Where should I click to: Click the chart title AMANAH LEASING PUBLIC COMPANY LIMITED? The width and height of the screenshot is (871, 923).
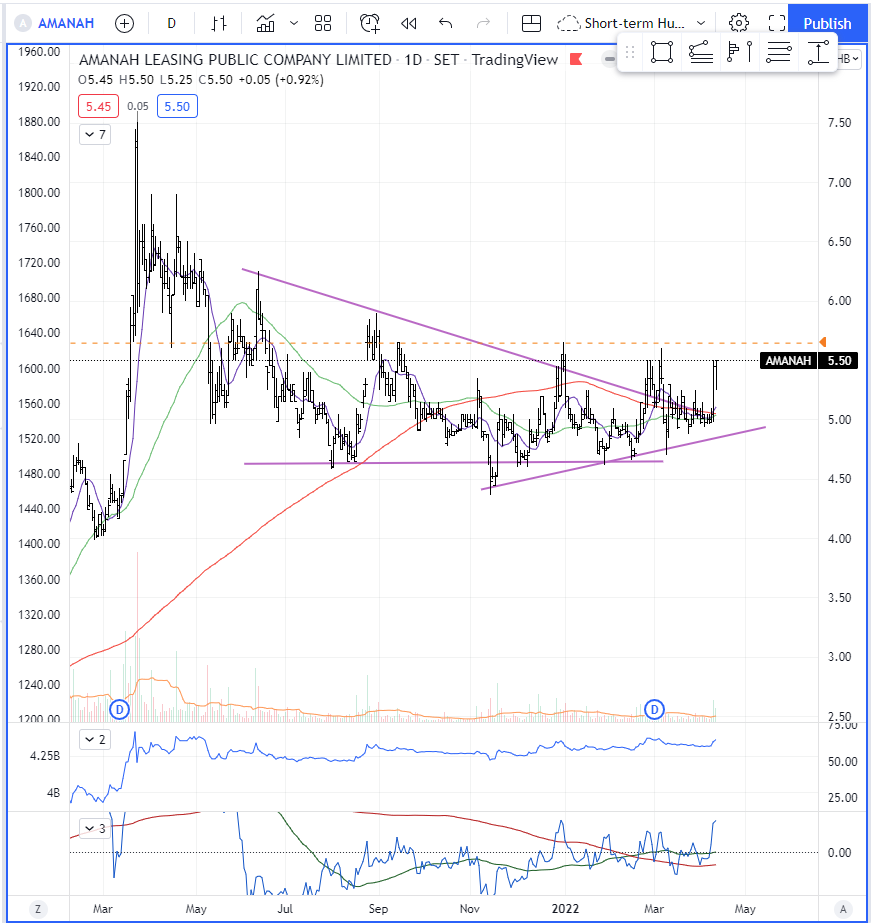[x=235, y=60]
